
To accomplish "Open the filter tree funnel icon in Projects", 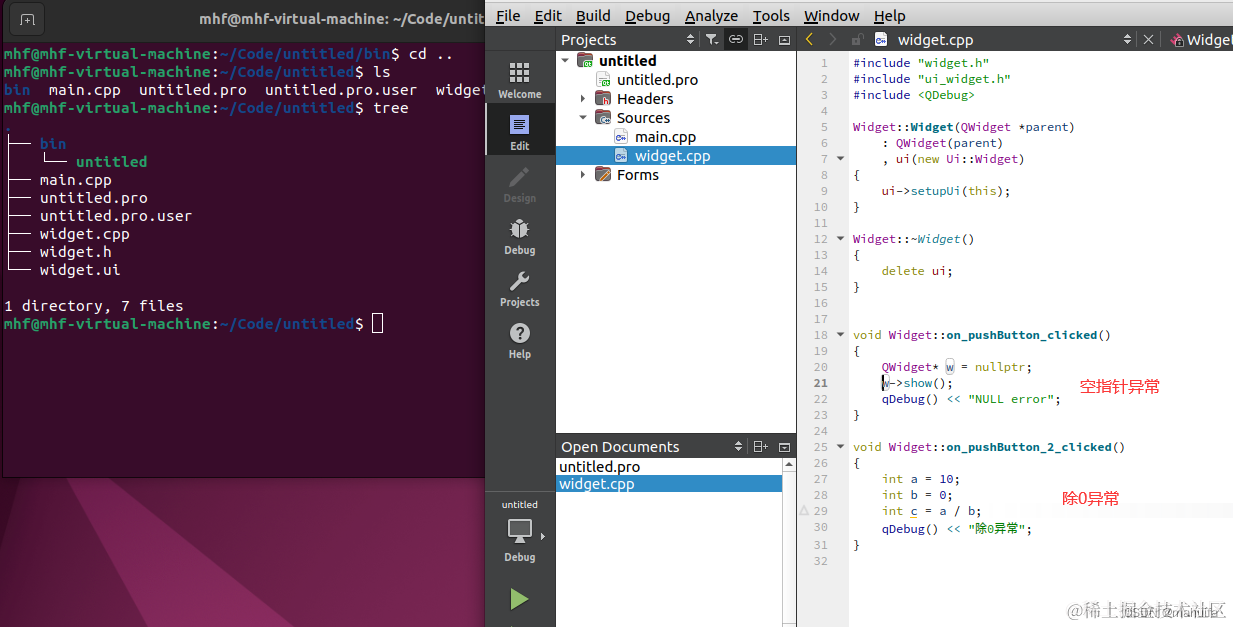I will click(x=711, y=39).
